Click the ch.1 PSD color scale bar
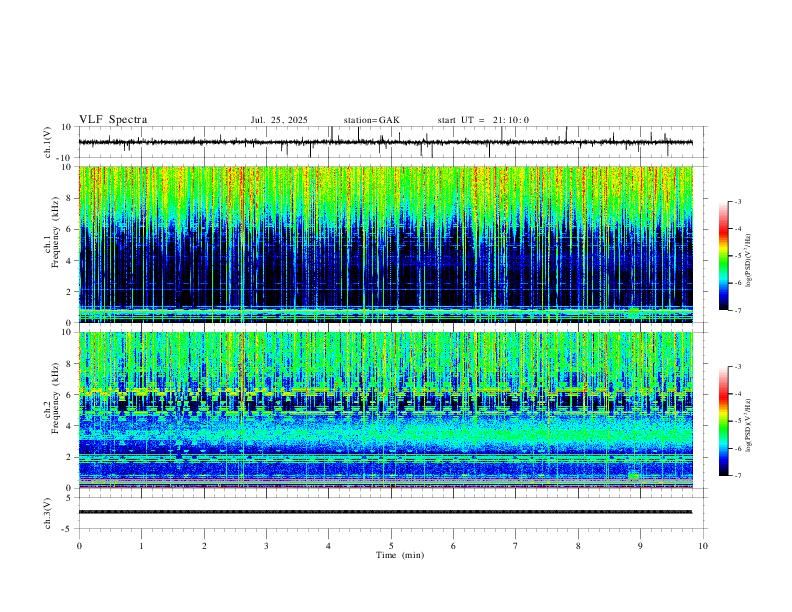The height and width of the screenshot is (612, 792). coord(723,256)
